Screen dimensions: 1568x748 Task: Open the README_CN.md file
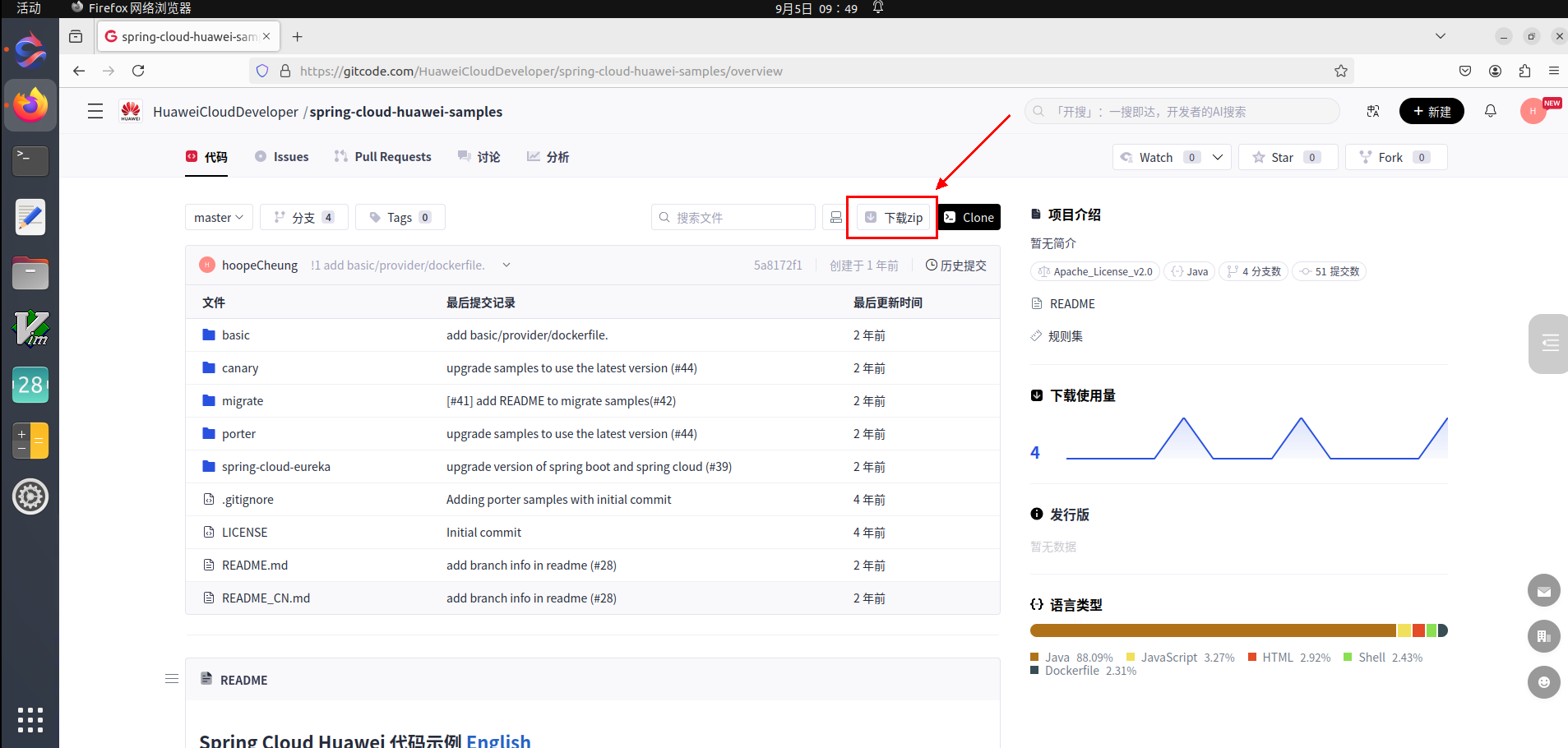tap(266, 598)
